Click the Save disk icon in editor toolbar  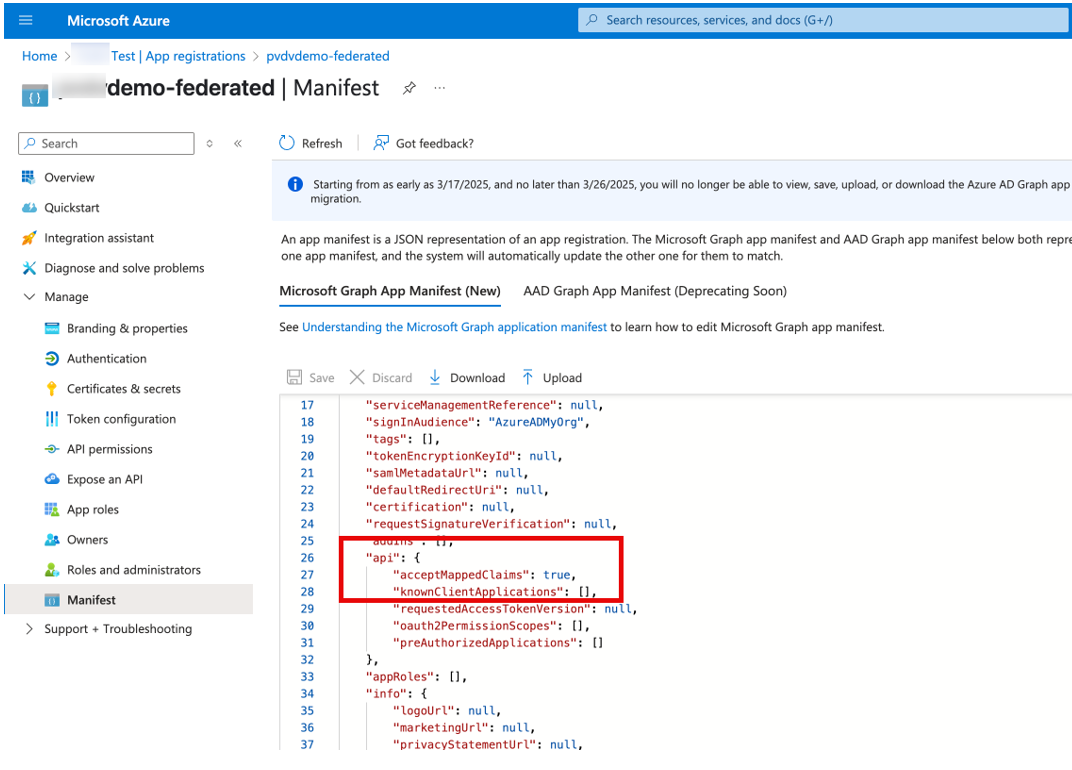click(295, 377)
